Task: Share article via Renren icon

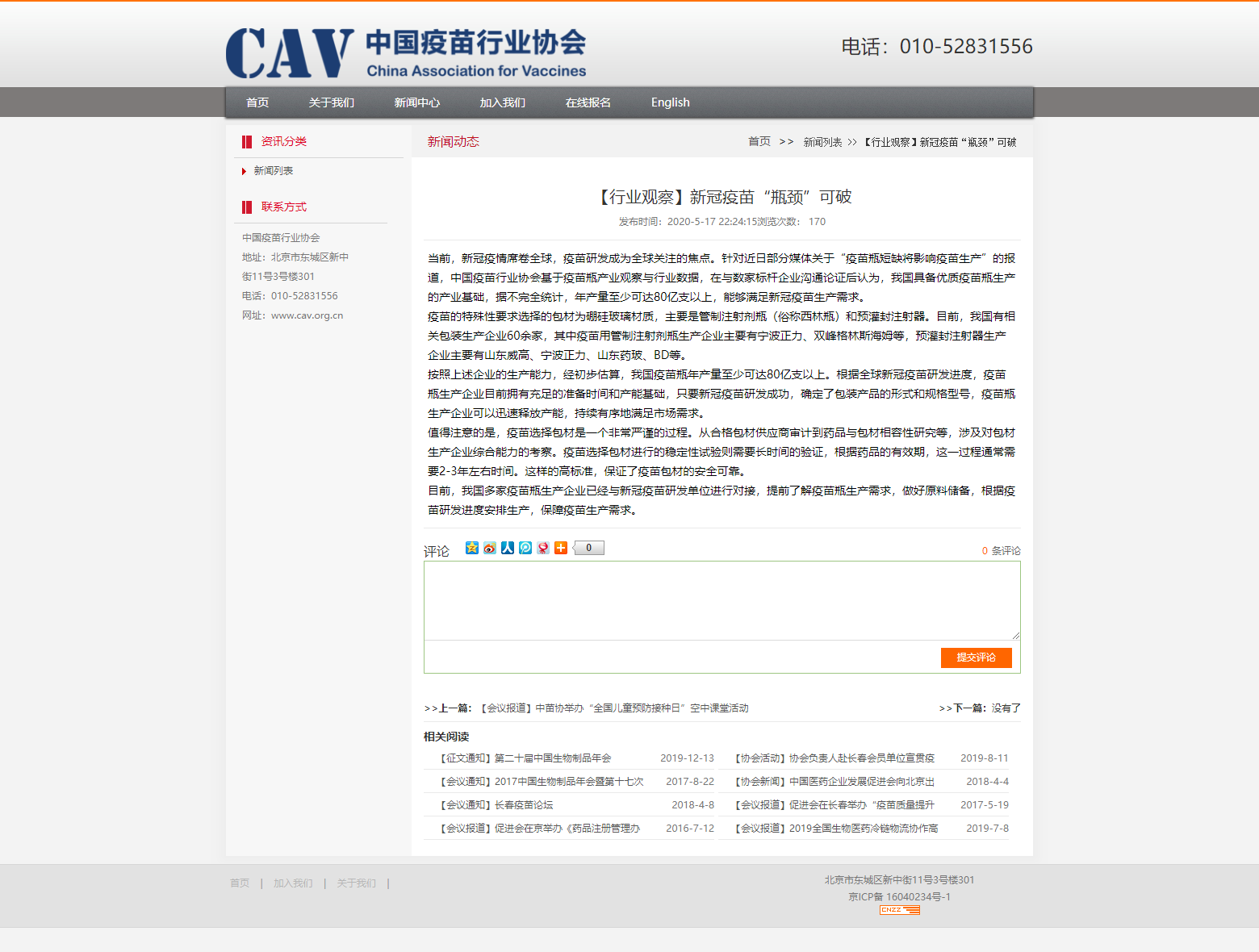Action: point(508,548)
